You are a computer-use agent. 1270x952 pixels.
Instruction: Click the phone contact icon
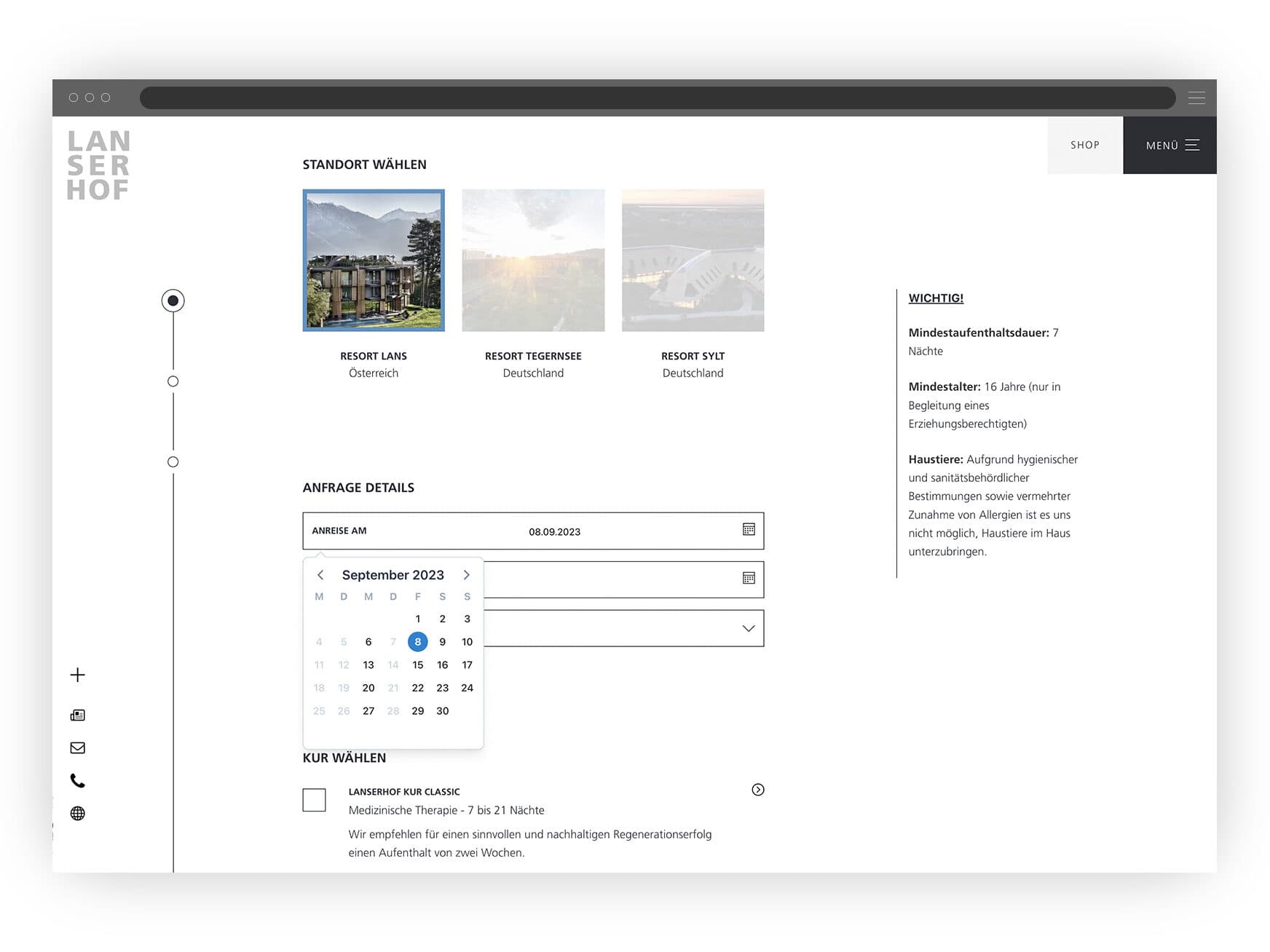pos(77,781)
